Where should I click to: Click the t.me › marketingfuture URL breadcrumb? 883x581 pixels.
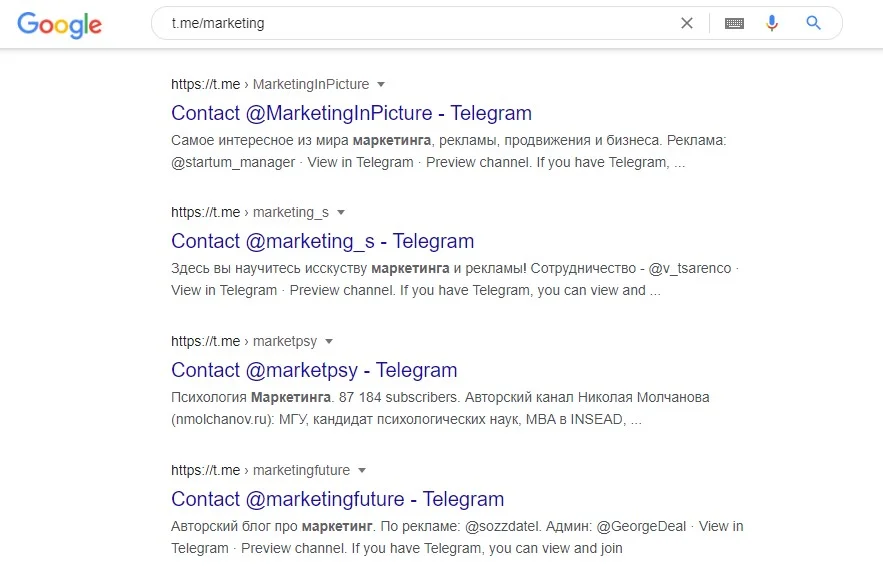coord(260,470)
